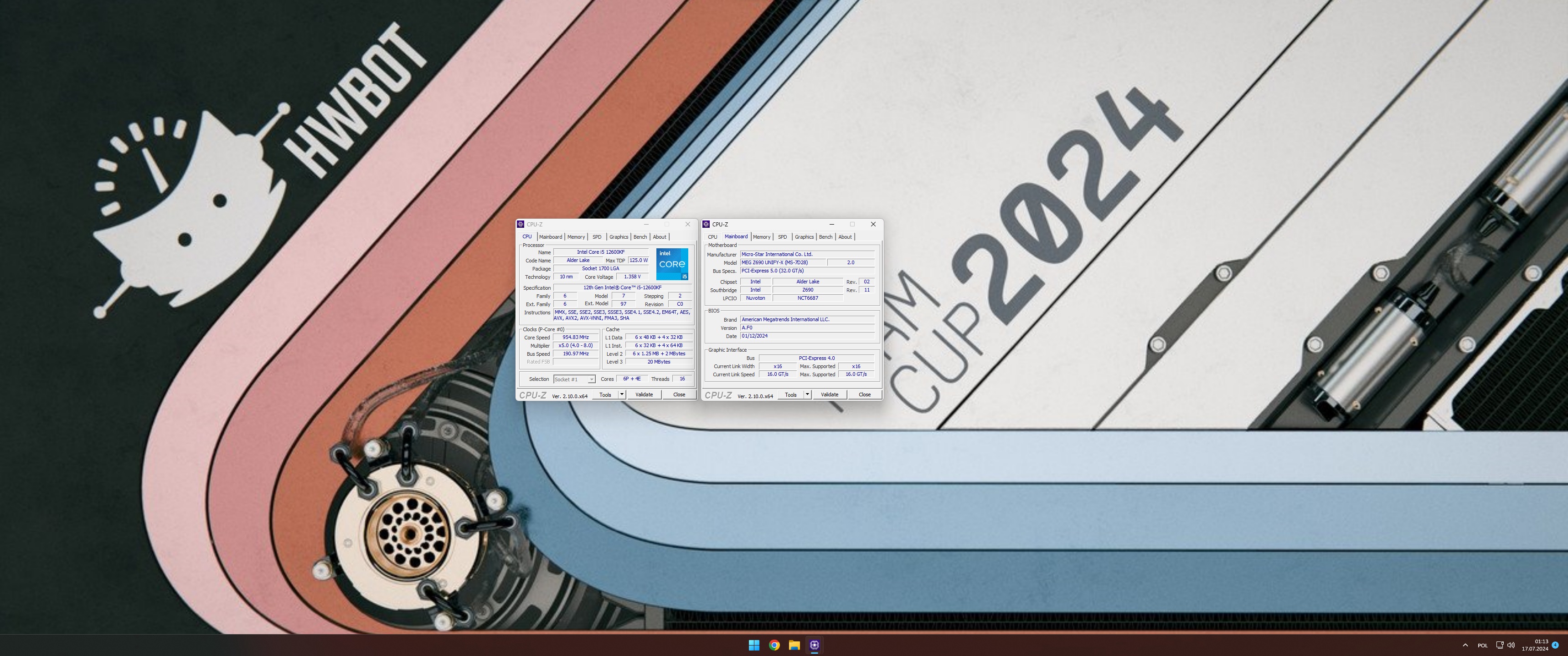The width and height of the screenshot is (1568, 656).
Task: Open the volume tray icon
Action: pos(1511,645)
